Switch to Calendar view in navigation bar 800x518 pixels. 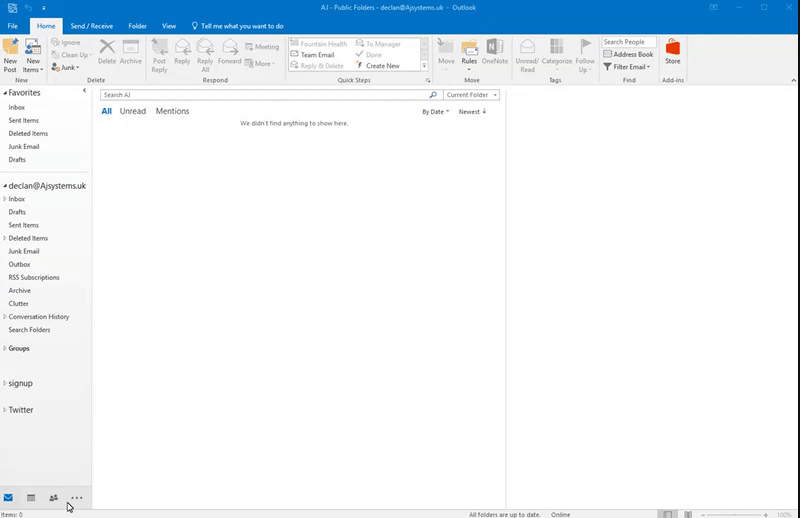pyautogui.click(x=31, y=498)
